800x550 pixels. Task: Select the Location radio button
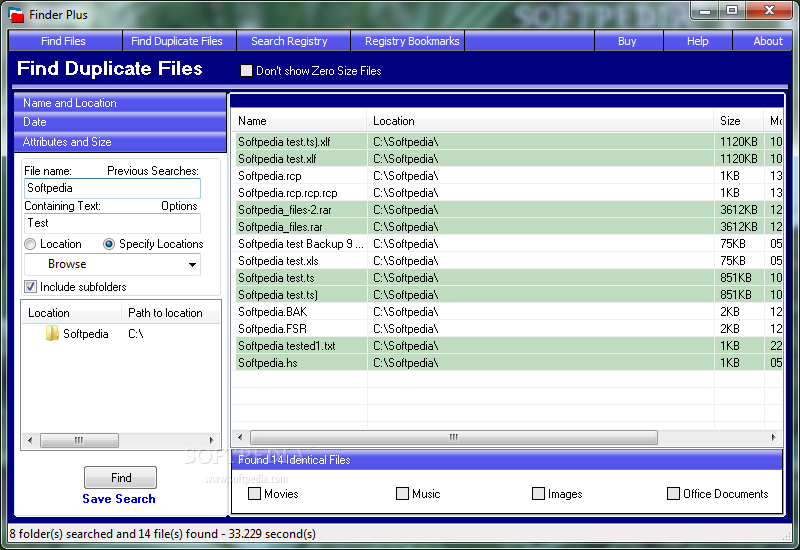click(x=31, y=244)
